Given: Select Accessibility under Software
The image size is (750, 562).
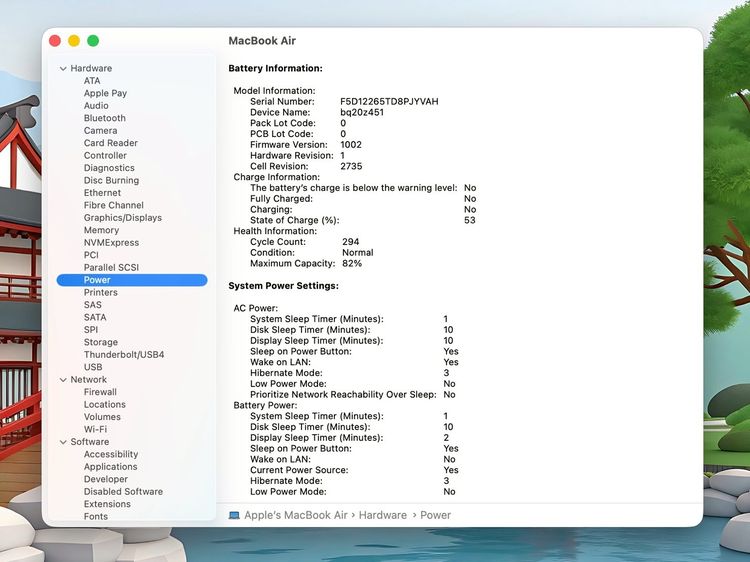Looking at the screenshot, I should pyautogui.click(x=111, y=454).
